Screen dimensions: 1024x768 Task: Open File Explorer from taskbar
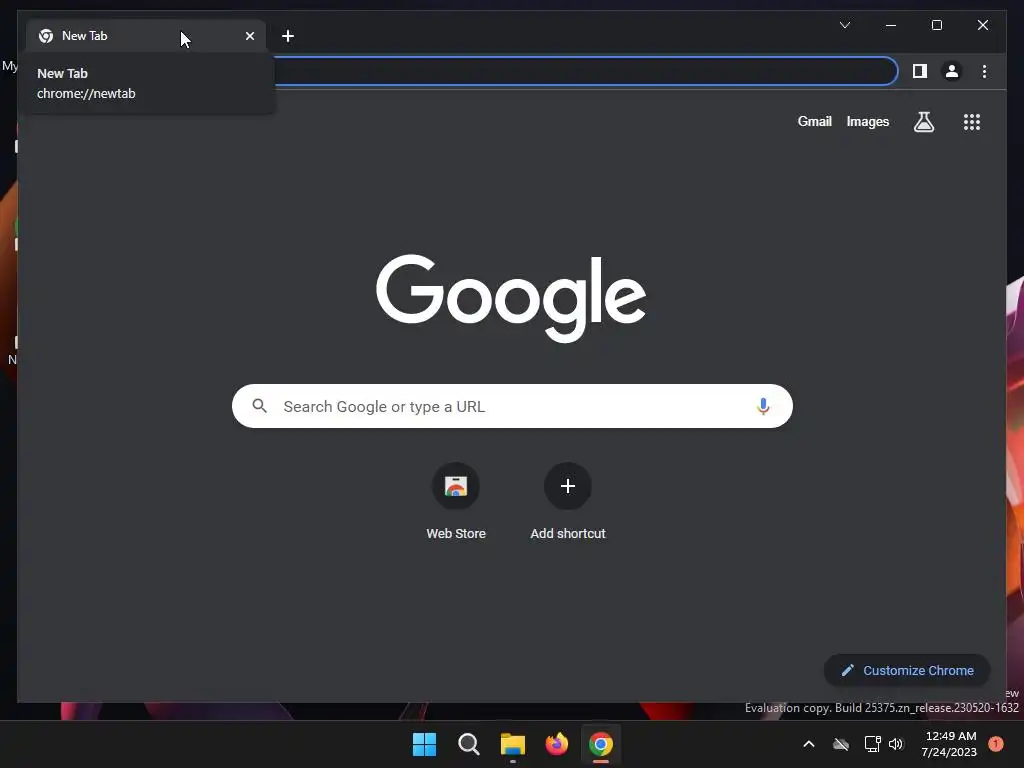pyautogui.click(x=513, y=744)
